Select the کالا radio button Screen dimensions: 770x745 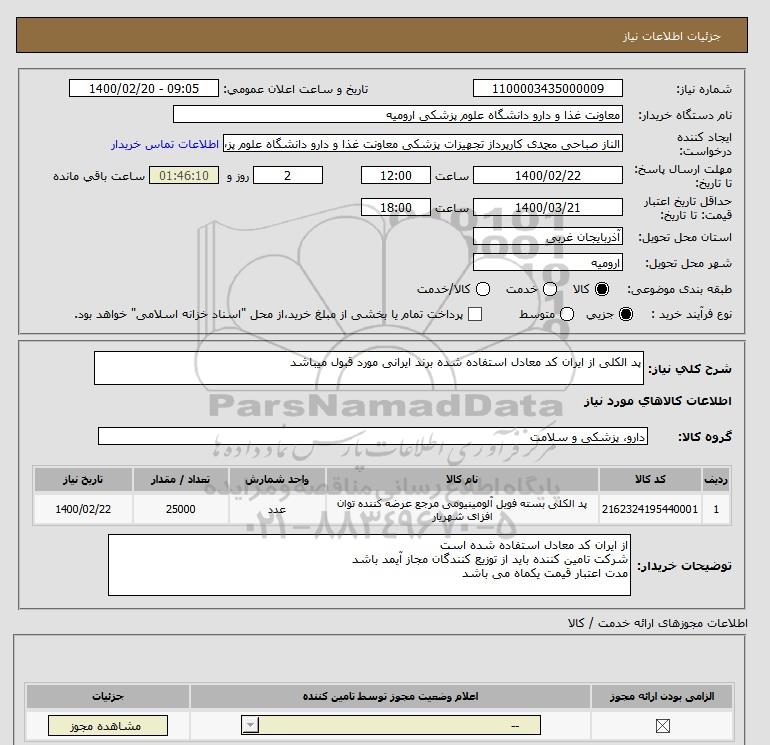(x=602, y=289)
